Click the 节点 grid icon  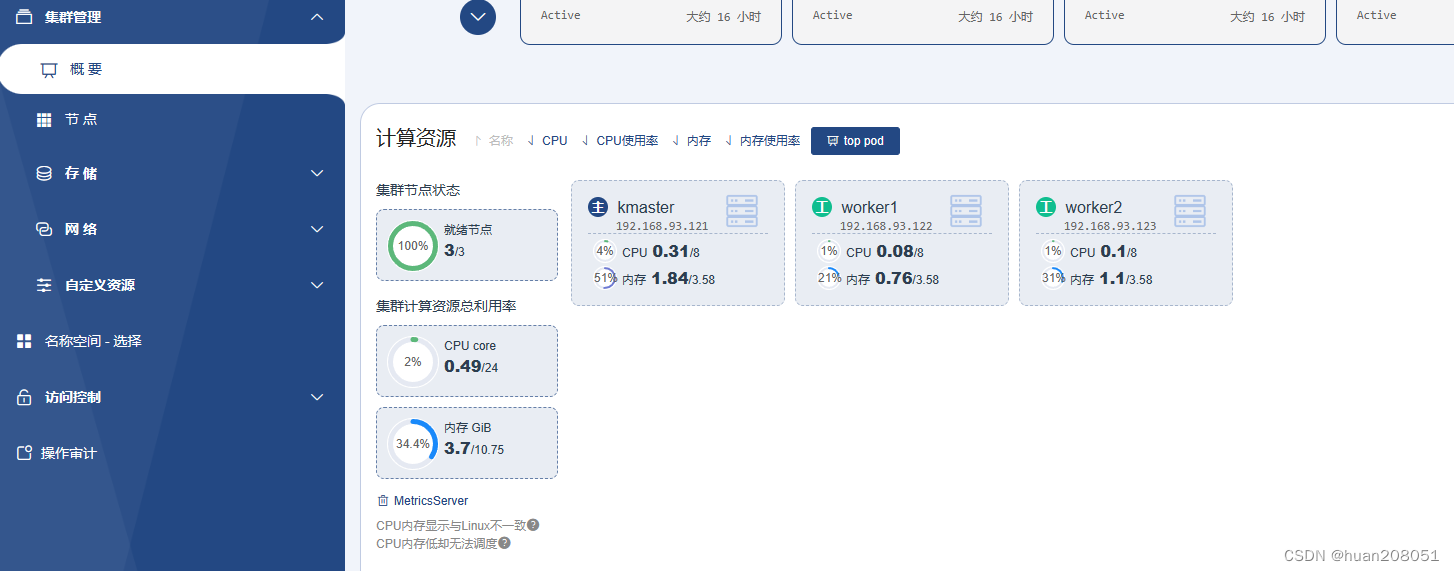click(44, 120)
